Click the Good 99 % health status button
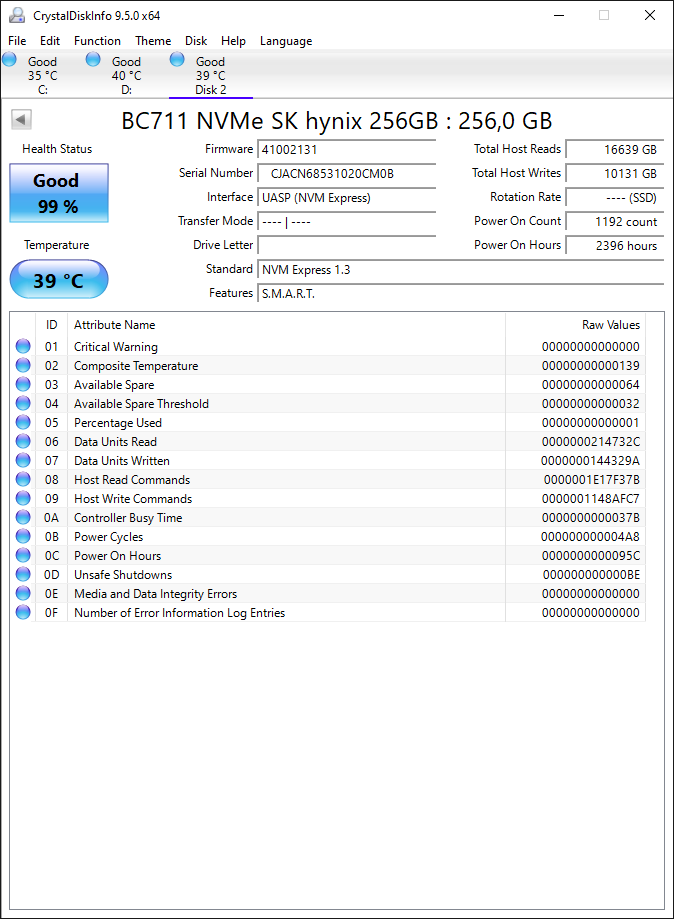Viewport: 674px width, 919px height. 59,193
